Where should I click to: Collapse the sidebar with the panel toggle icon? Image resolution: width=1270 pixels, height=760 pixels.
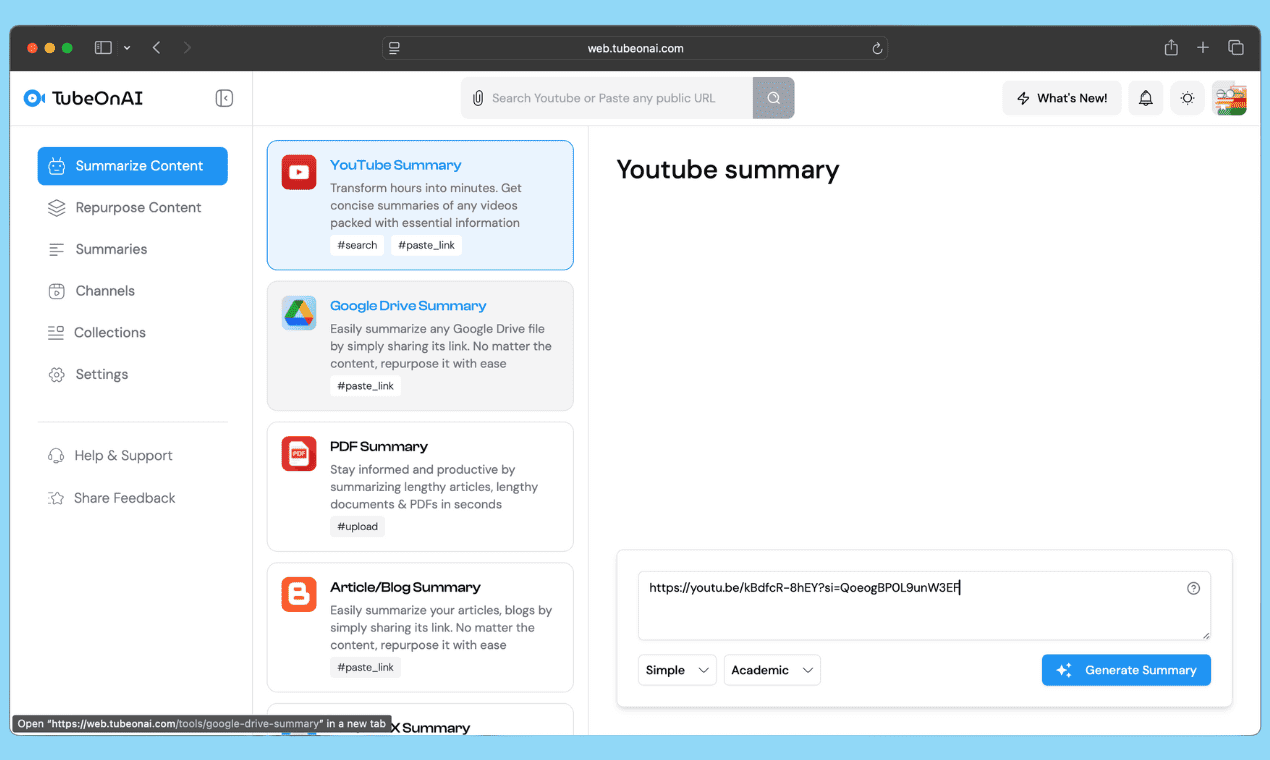(224, 98)
